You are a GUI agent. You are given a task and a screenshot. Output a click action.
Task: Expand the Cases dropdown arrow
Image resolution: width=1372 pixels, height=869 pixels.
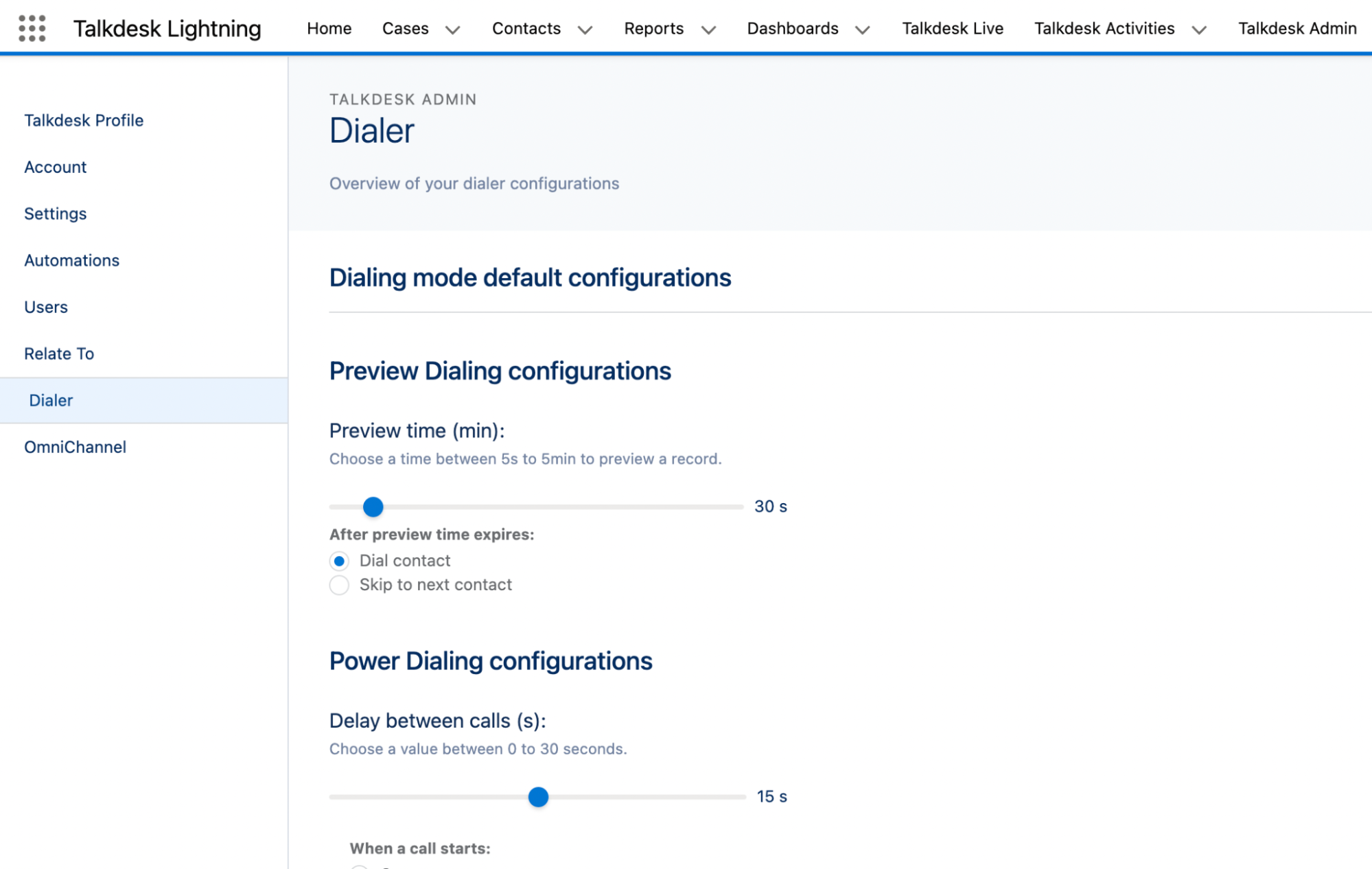point(452,30)
